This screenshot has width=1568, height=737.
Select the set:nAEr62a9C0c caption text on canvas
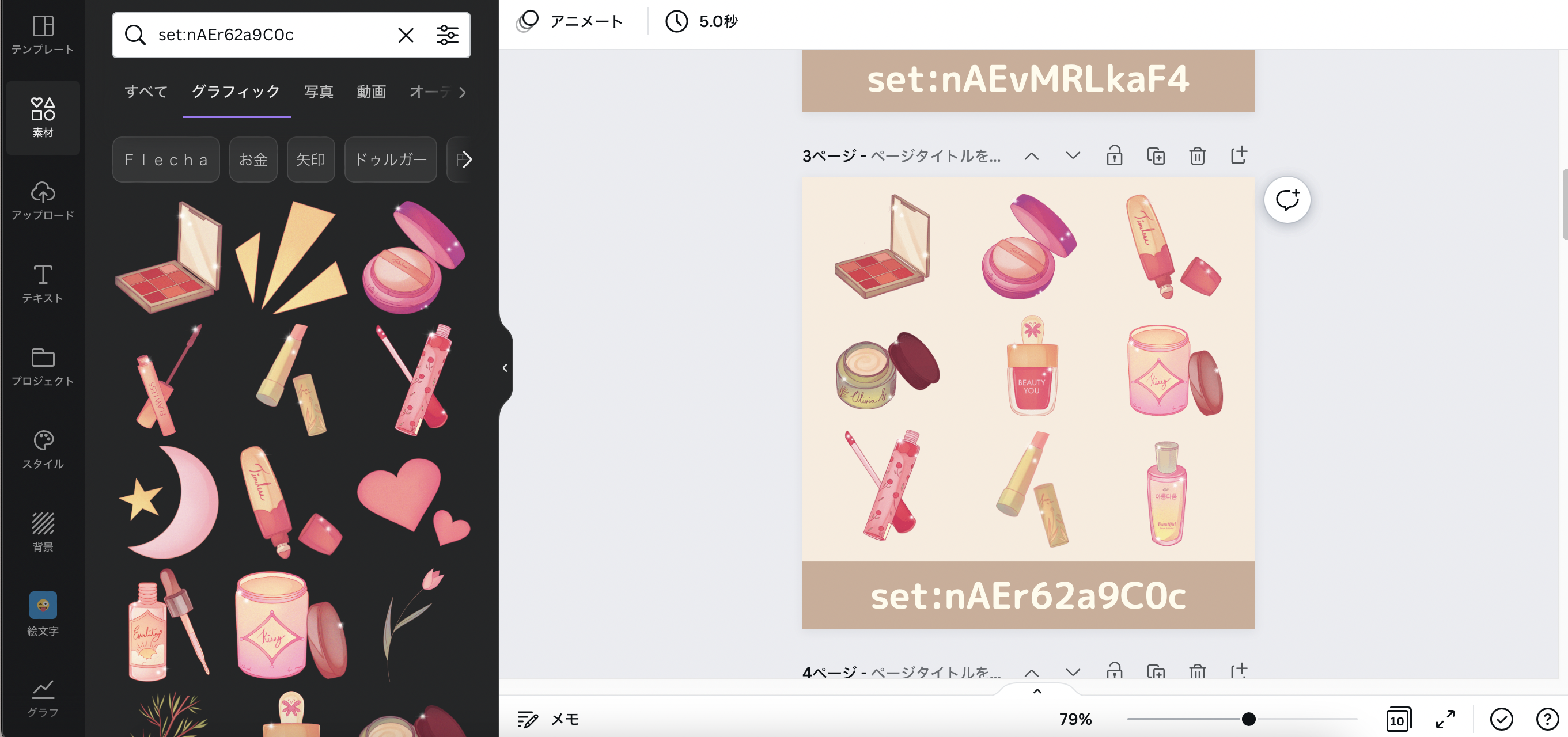tap(1028, 596)
